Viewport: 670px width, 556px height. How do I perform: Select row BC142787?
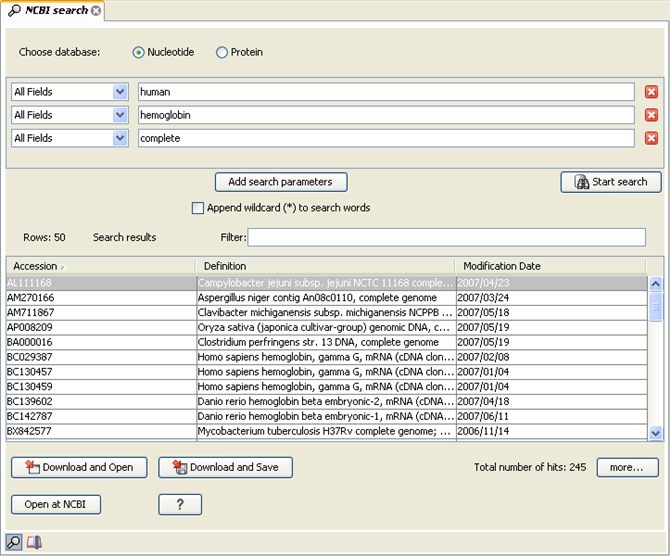(x=327, y=416)
